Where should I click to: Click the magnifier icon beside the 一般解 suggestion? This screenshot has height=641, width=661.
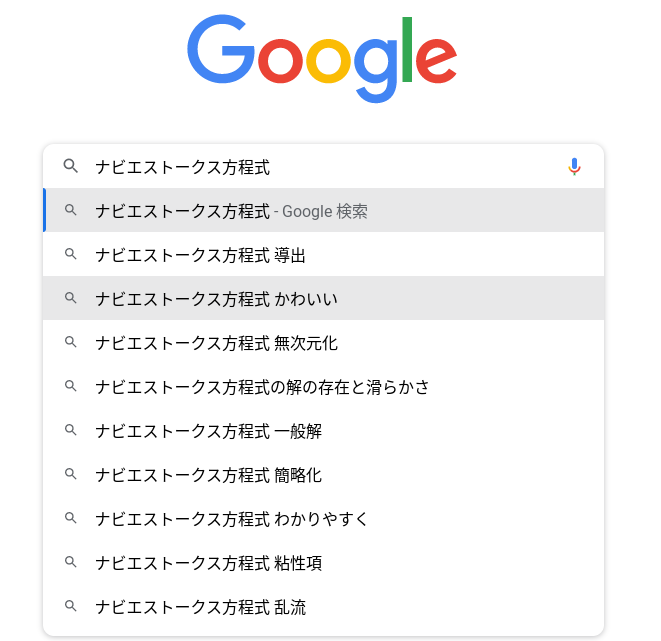(70, 431)
